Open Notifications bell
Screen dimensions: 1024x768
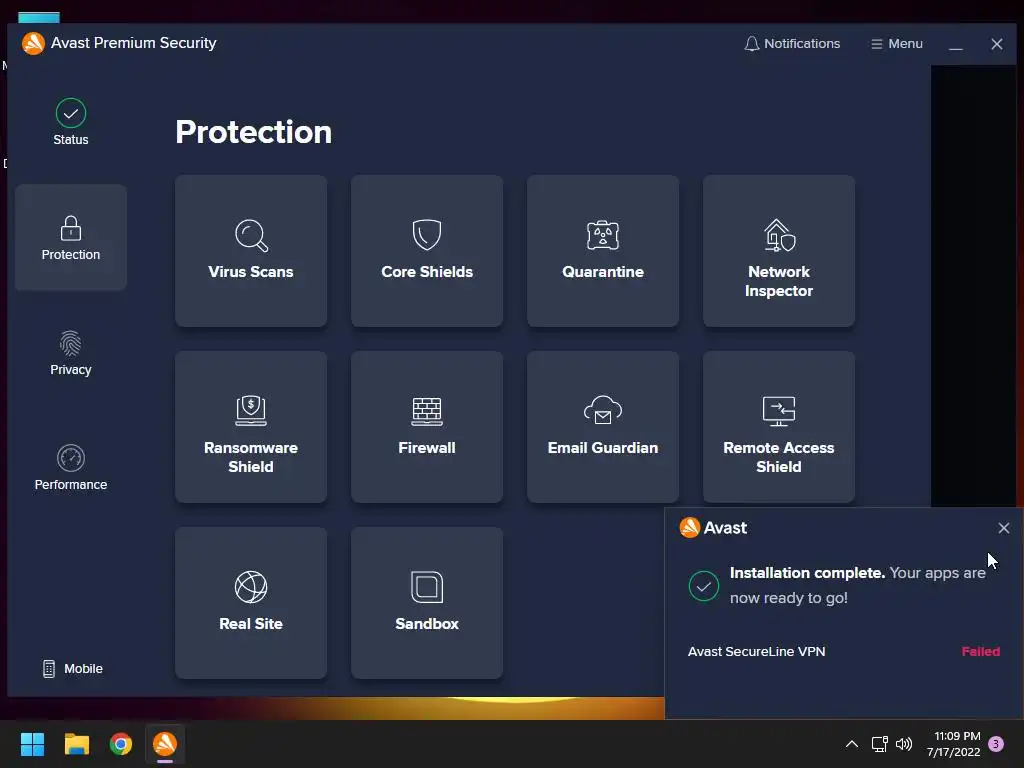pyautogui.click(x=792, y=44)
